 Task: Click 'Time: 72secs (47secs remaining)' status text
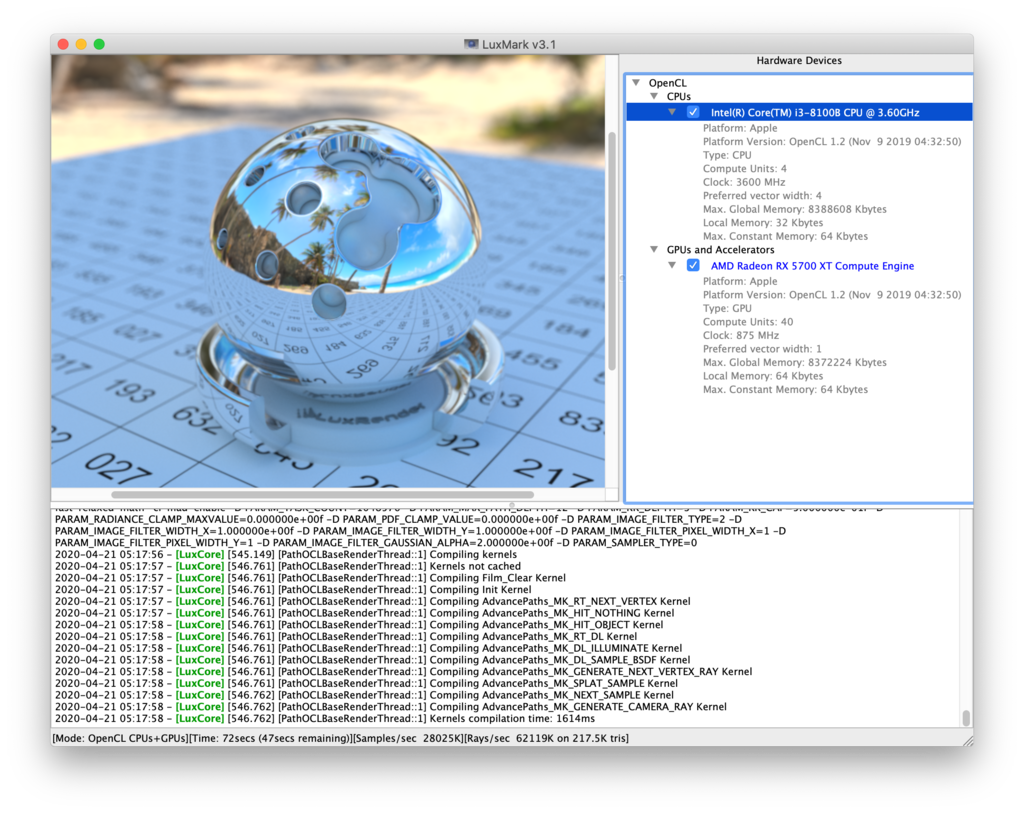click(270, 739)
